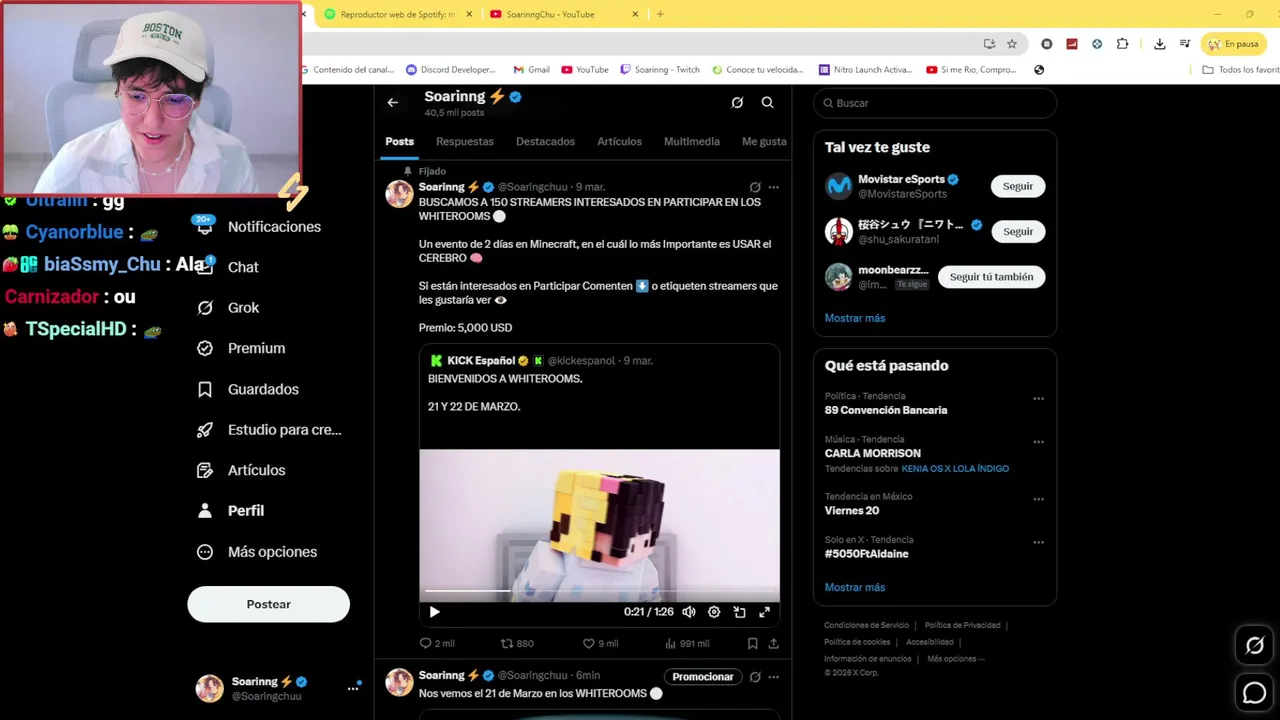Go back with profile header arrow
Viewport: 1280px width, 720px height.
click(393, 102)
